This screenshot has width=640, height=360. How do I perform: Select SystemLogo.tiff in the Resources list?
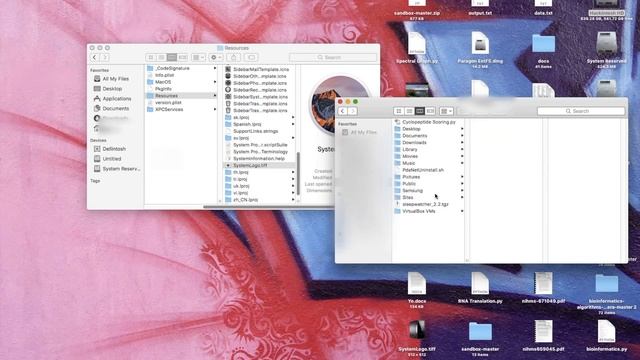(250, 165)
